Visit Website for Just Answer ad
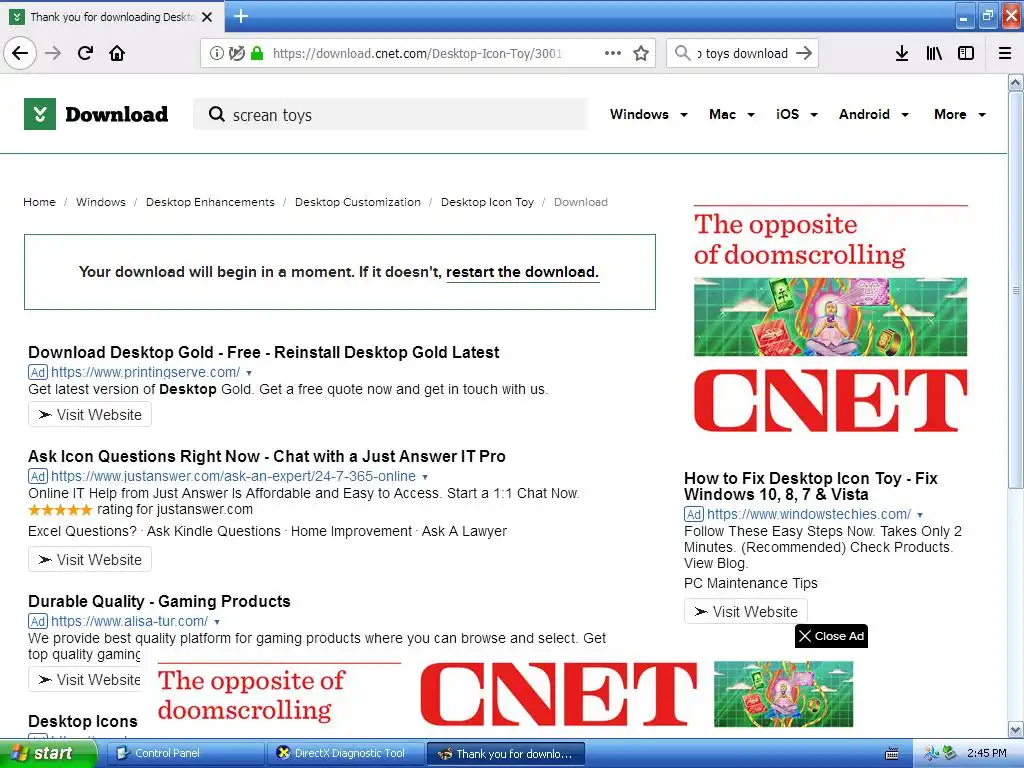Image resolution: width=1024 pixels, height=768 pixels. [x=90, y=560]
